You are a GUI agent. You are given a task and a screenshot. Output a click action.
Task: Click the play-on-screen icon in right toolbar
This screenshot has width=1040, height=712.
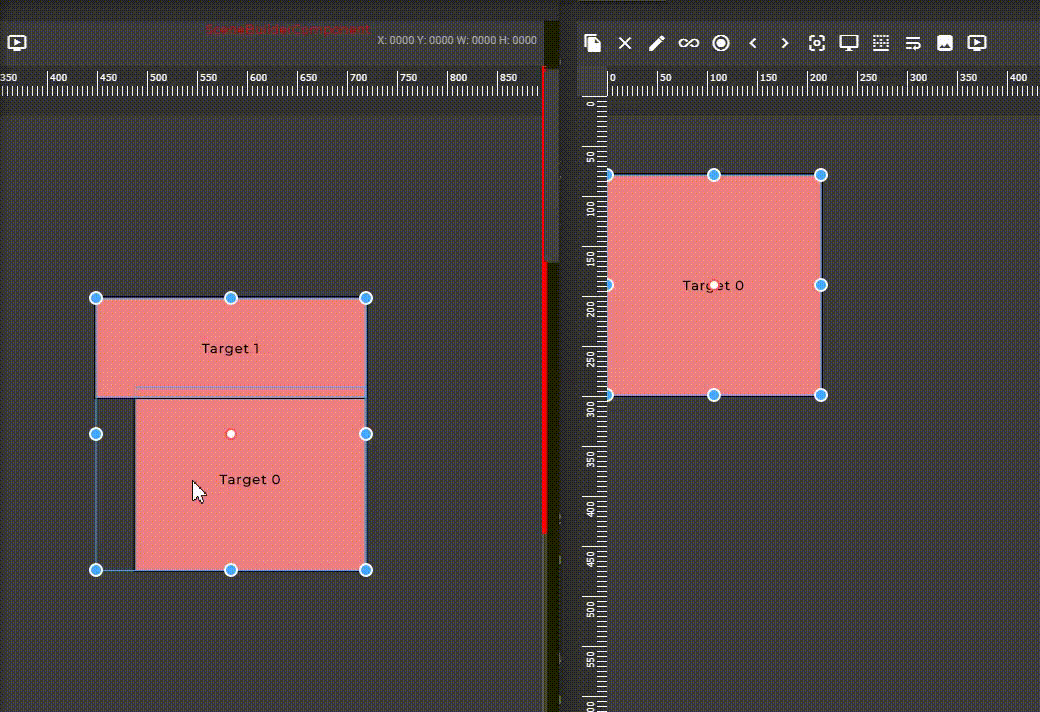click(976, 43)
